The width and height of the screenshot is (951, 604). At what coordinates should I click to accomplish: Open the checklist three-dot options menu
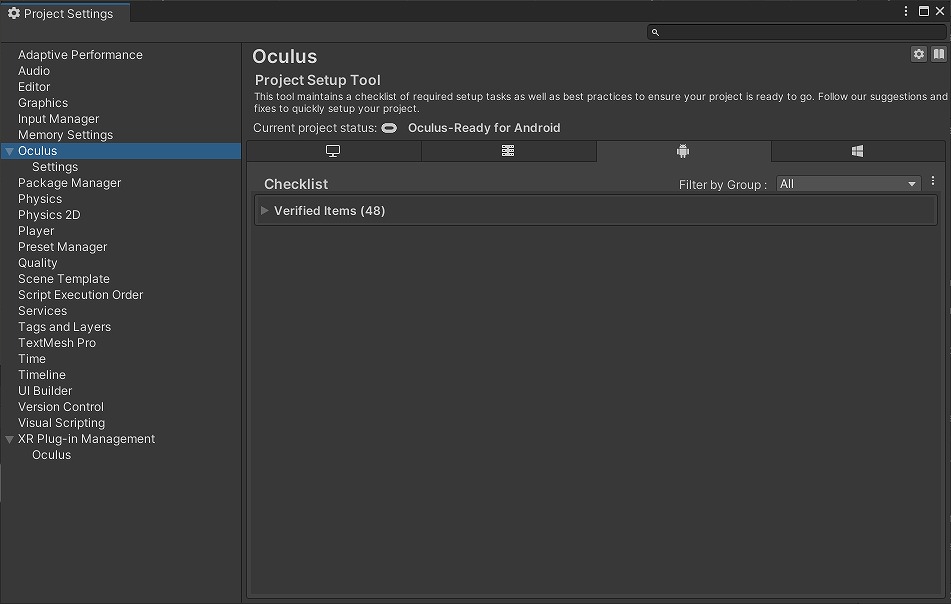tap(933, 181)
